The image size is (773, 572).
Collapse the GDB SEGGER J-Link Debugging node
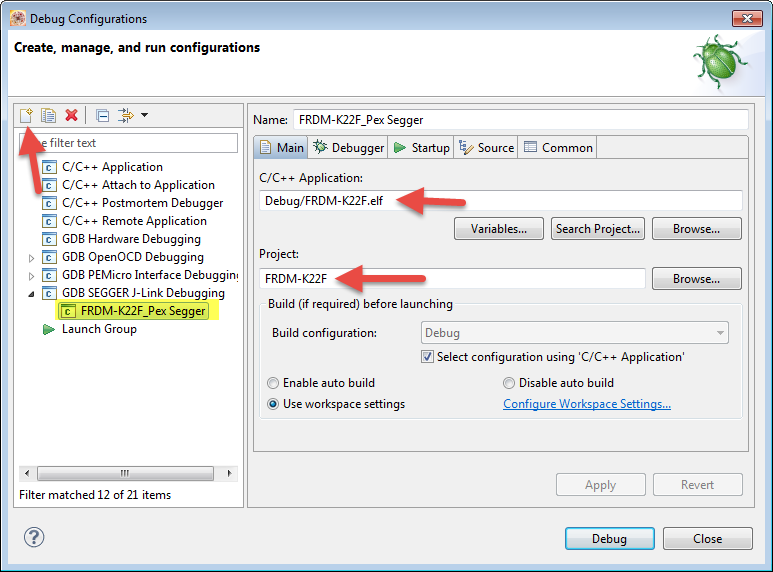point(32,293)
